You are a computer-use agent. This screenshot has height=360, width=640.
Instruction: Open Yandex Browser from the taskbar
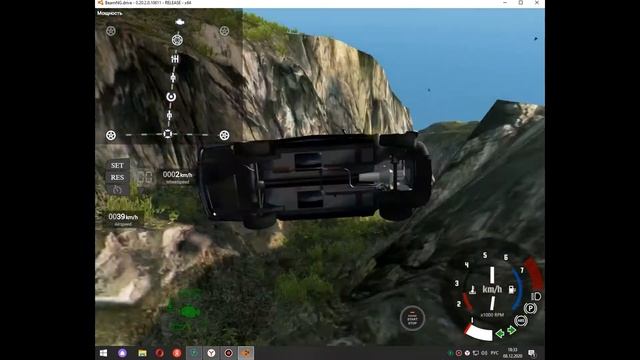pyautogui.click(x=211, y=353)
